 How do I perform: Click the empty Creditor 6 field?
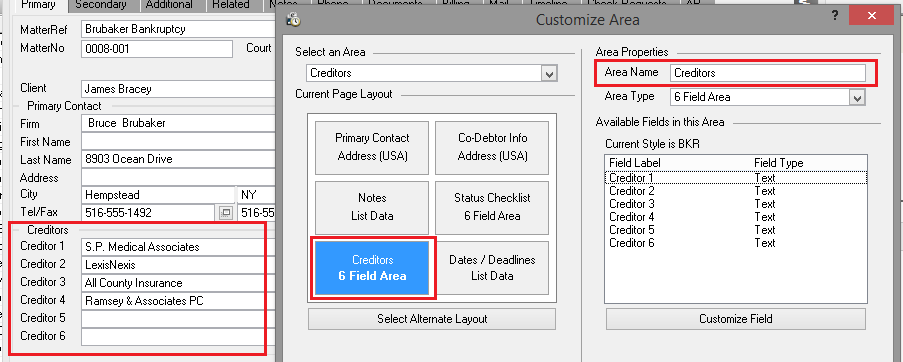coord(179,337)
